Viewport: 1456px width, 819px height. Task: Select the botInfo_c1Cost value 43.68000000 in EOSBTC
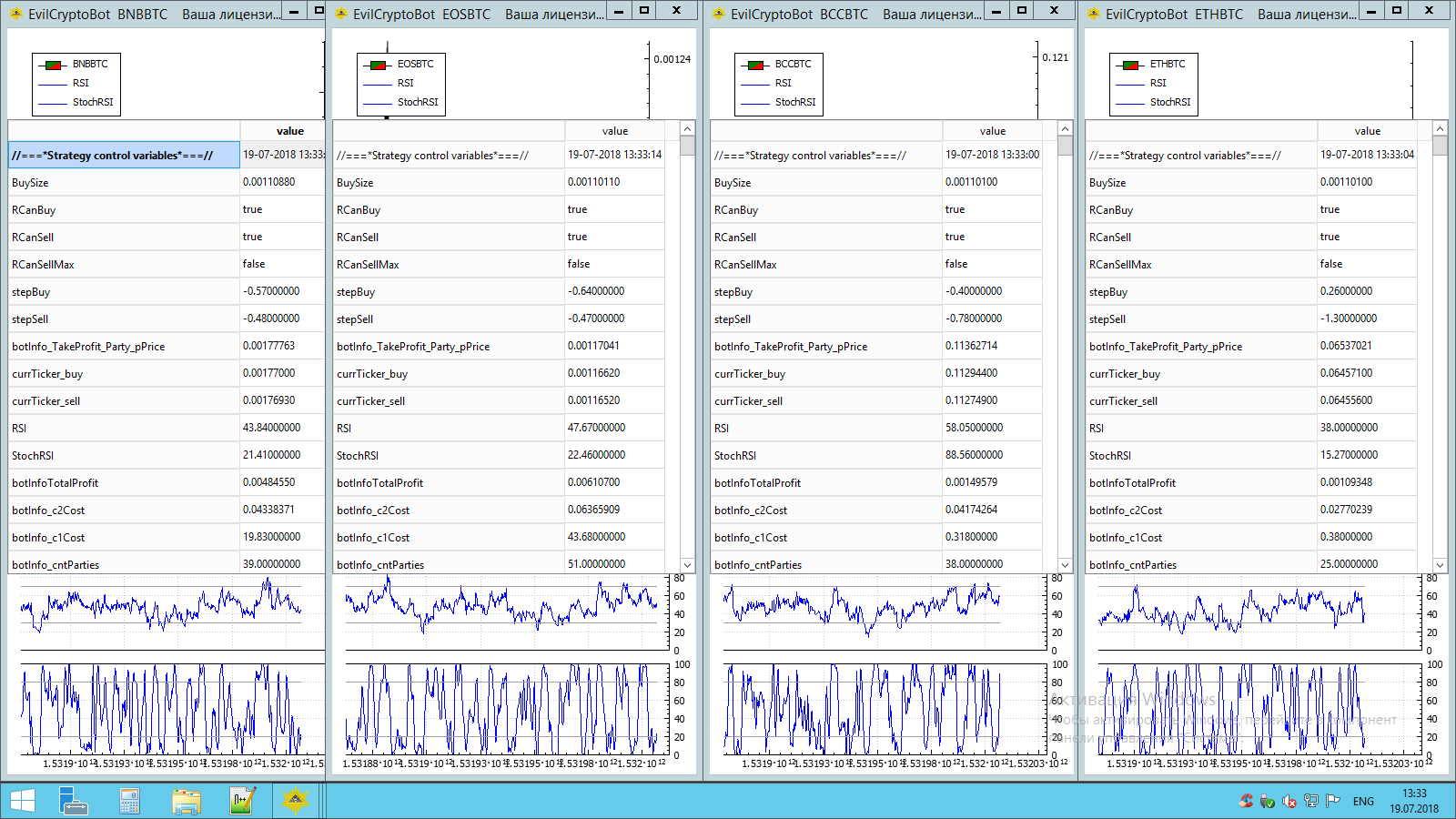596,537
